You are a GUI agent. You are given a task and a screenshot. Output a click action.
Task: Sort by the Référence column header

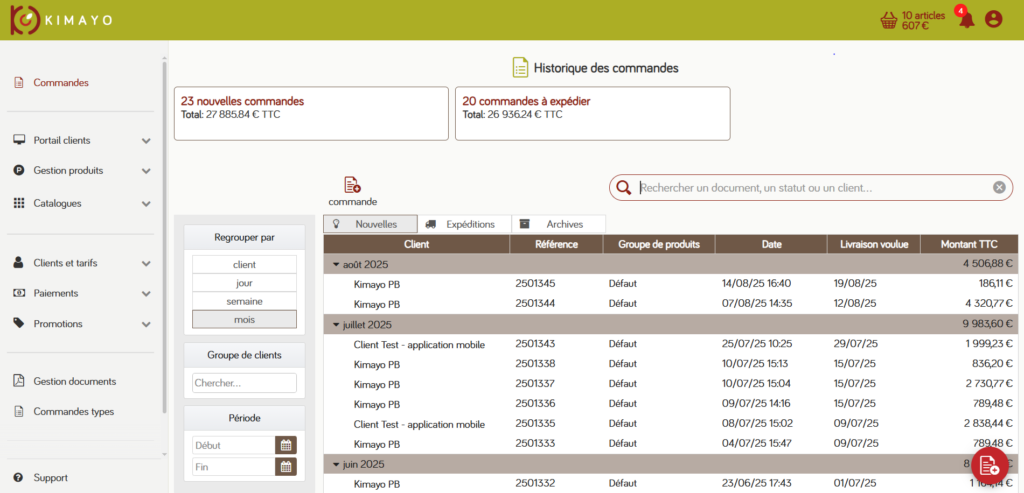pyautogui.click(x=556, y=244)
